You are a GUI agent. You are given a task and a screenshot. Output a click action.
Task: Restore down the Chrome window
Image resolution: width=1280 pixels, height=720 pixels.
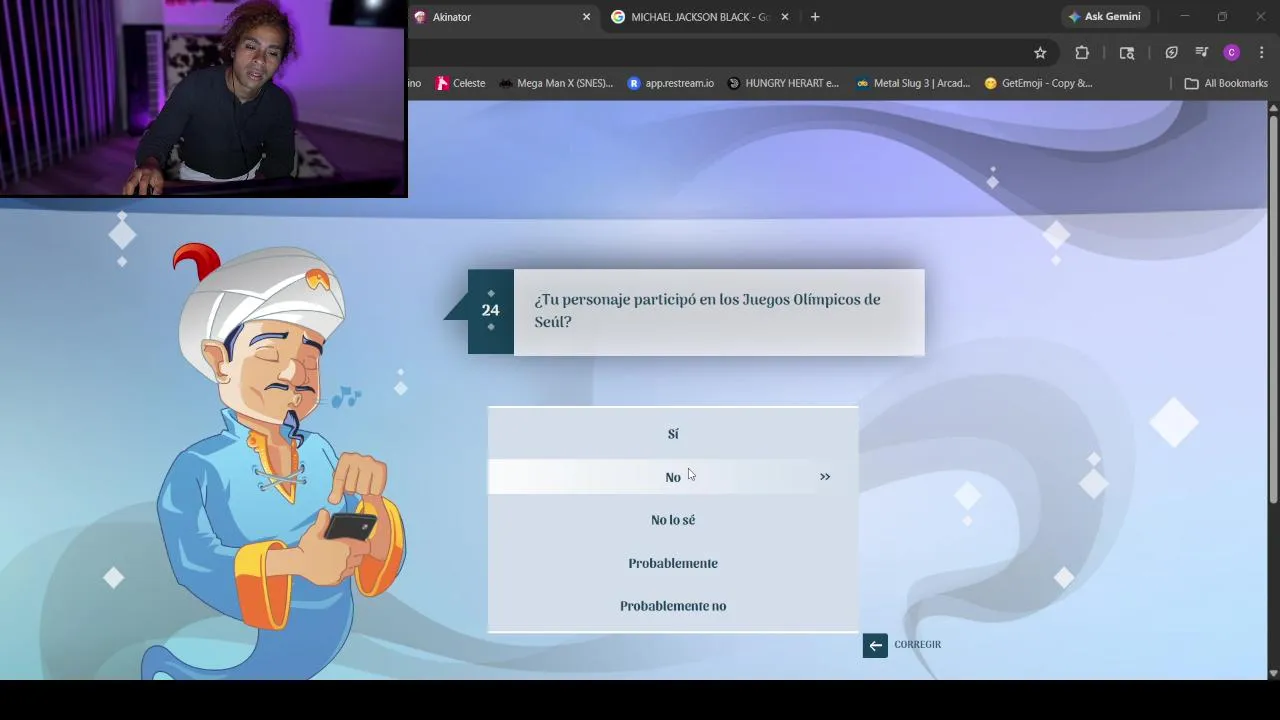1222,17
